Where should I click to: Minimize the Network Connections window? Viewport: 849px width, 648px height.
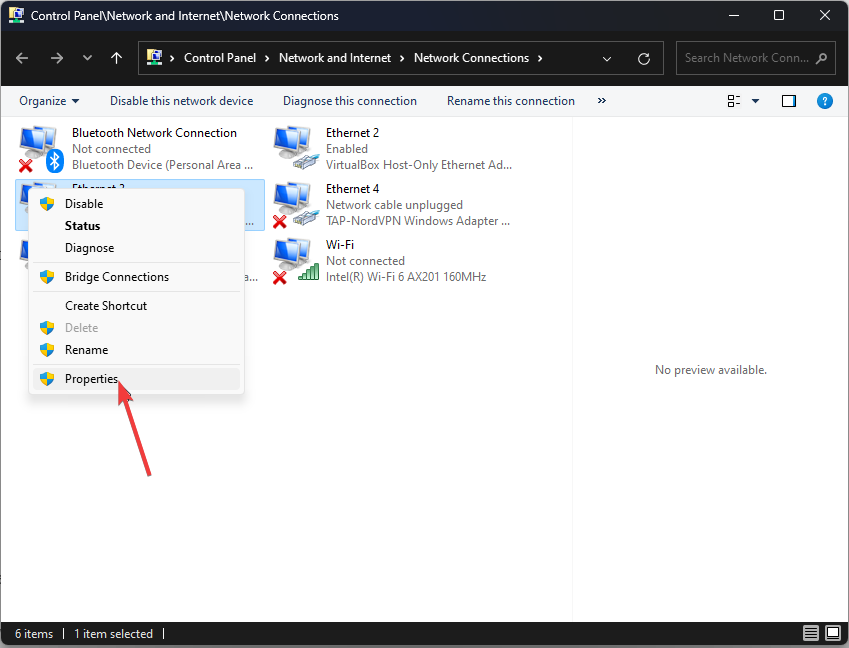coord(734,15)
